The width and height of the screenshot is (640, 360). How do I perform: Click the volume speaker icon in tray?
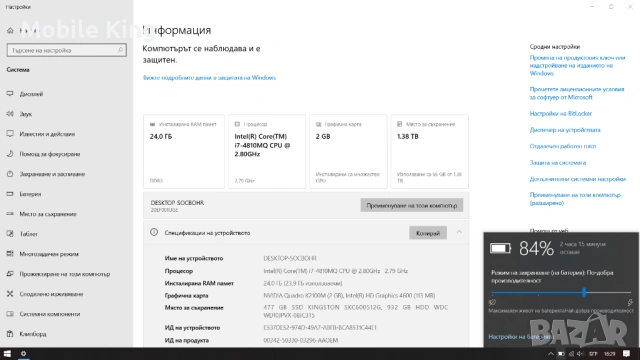[580, 354]
